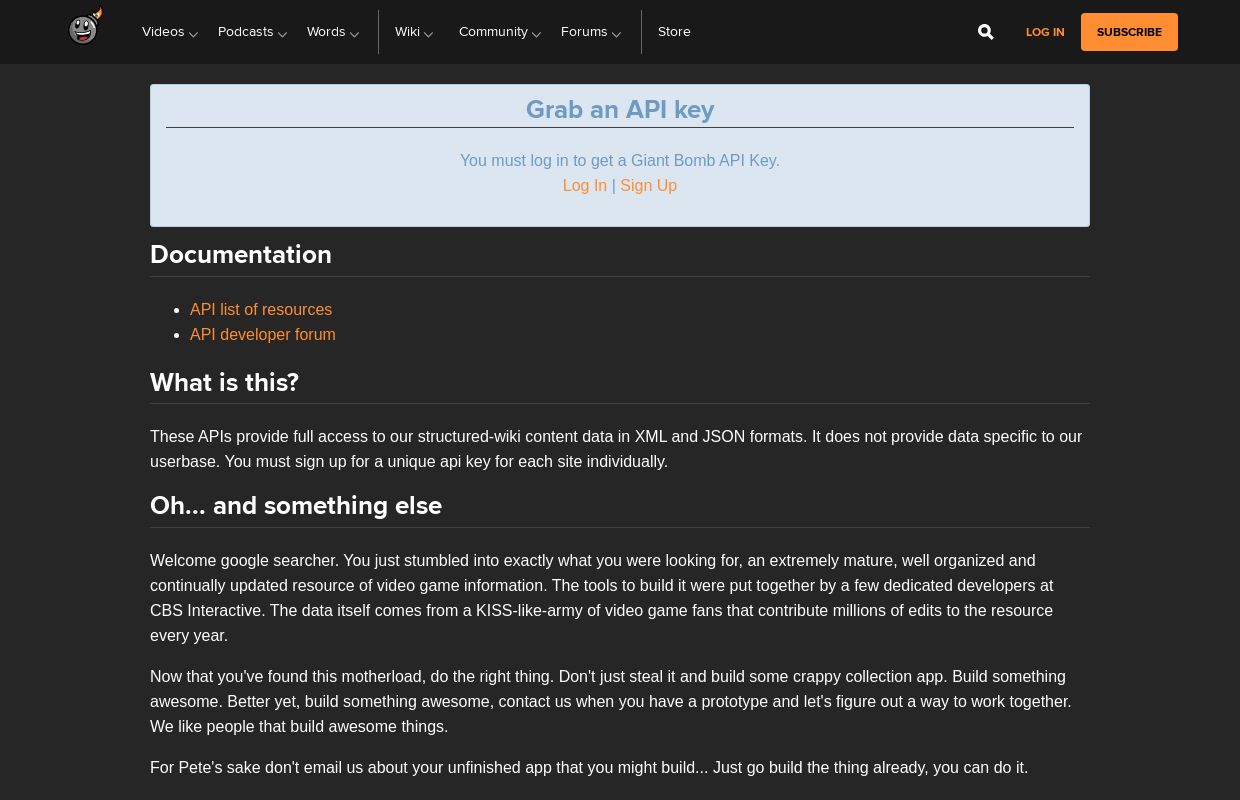Click the Giant Bomb logo icon
1240x800 pixels.
(85, 27)
